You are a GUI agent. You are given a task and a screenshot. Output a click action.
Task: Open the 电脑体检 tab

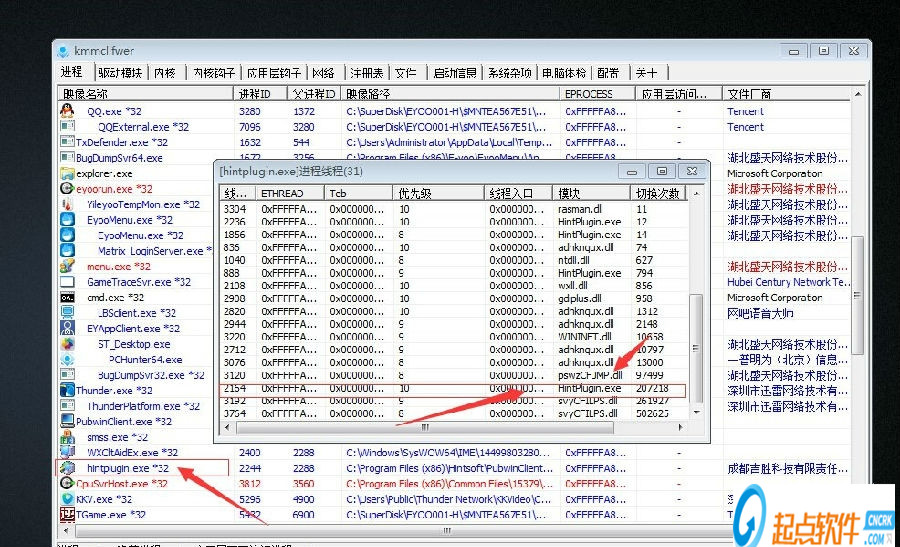564,73
